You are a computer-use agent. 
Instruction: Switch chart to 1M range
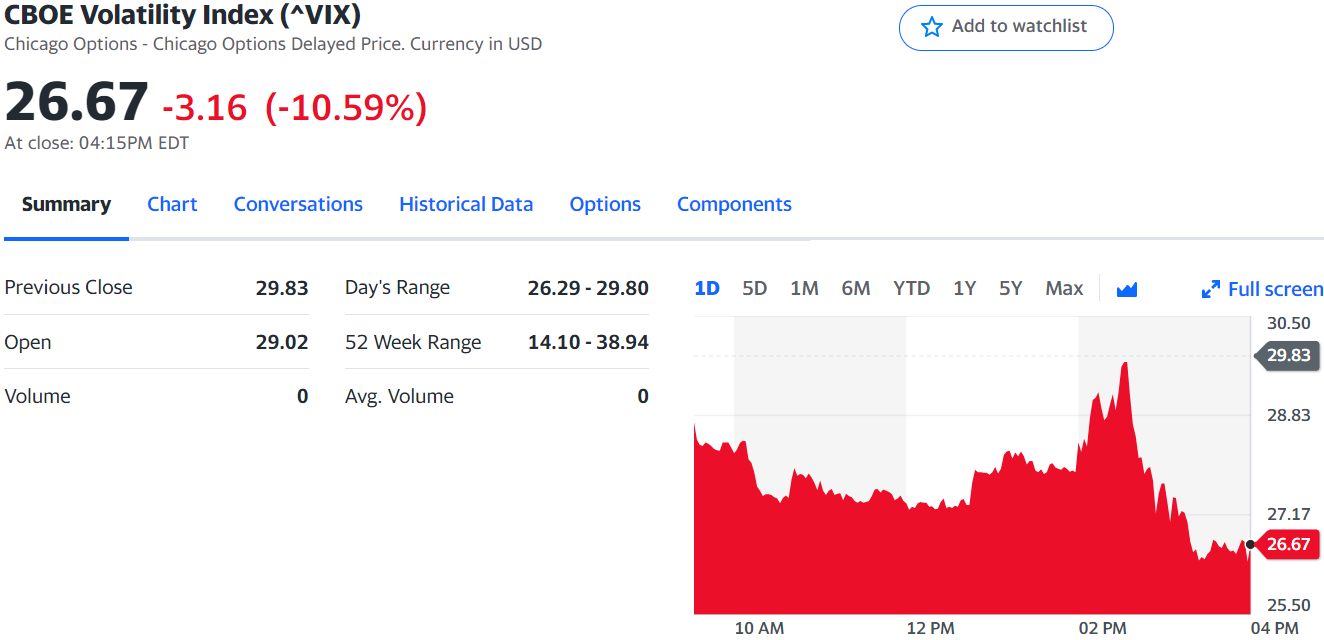(x=804, y=288)
